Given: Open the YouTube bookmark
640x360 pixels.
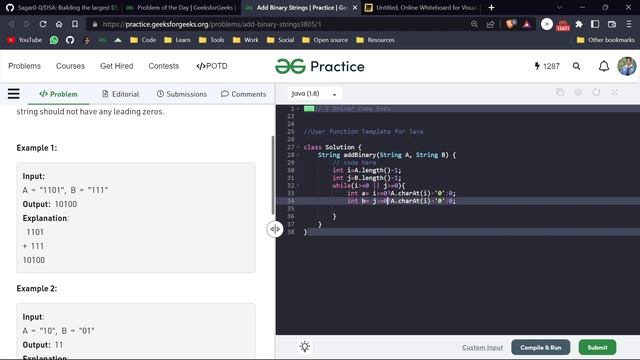Looking at the screenshot, I should 24,40.
